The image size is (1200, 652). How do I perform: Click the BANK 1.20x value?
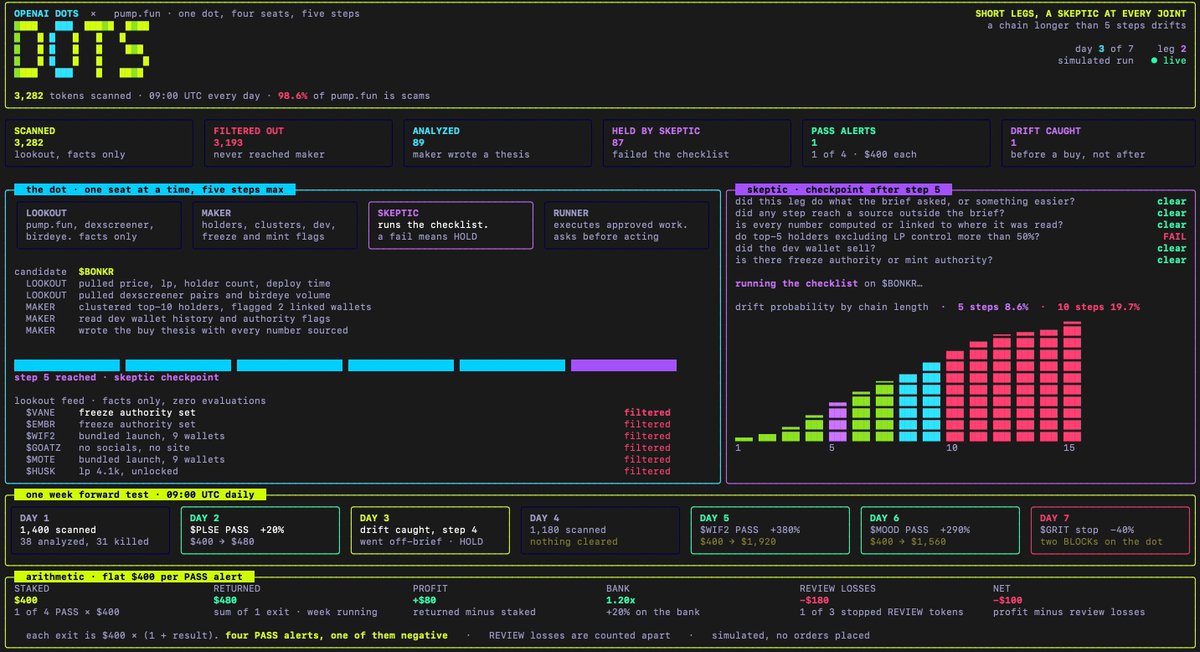[x=621, y=600]
